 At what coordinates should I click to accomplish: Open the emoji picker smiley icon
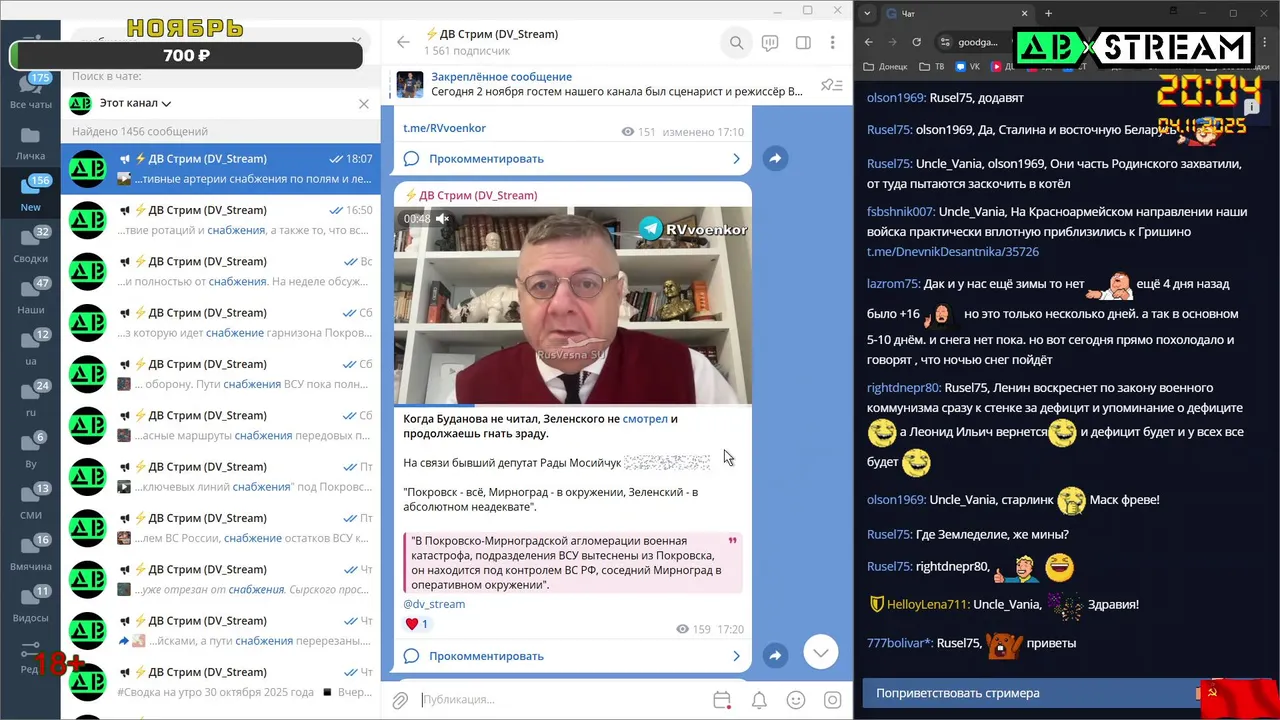coord(796,700)
